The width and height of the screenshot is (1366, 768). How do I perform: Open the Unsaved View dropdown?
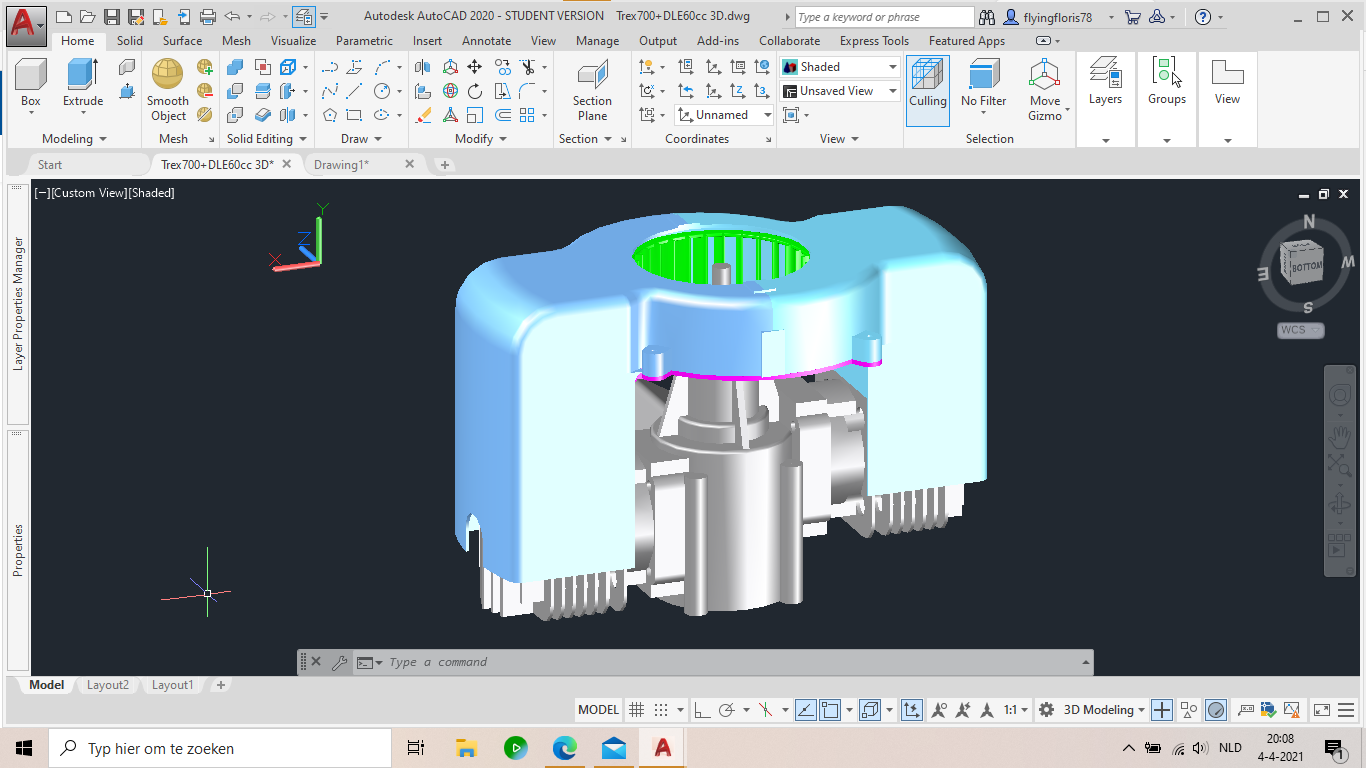[x=841, y=91]
